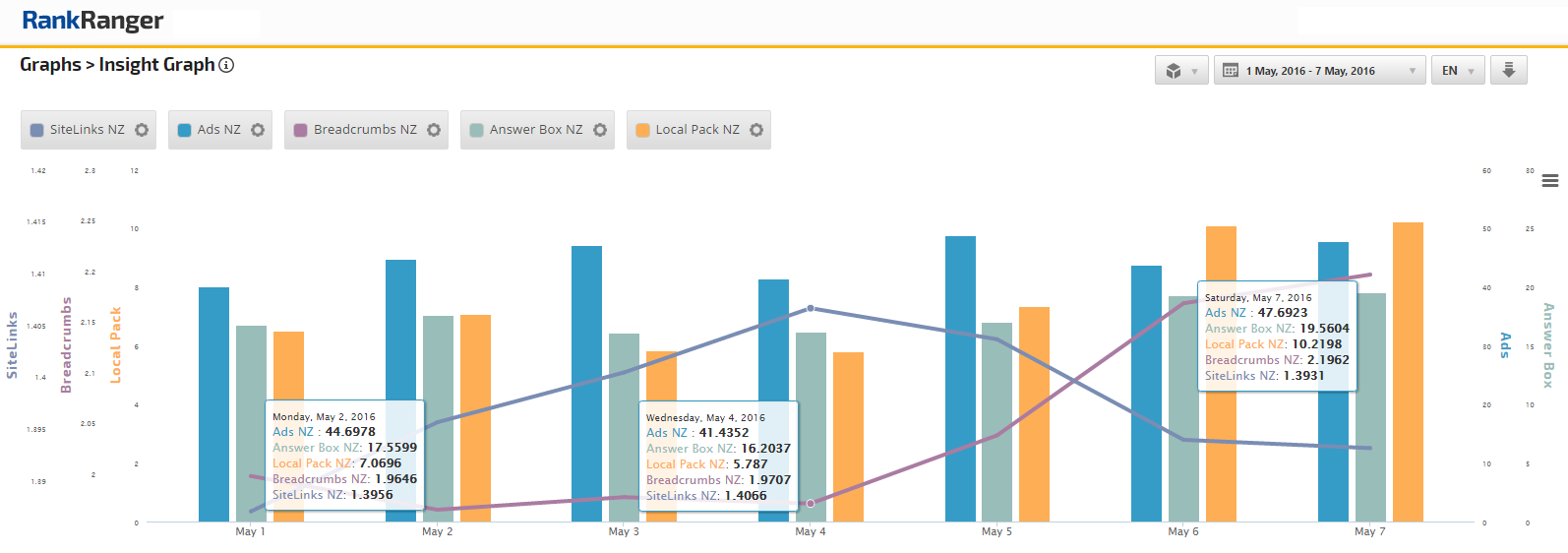Click the download arrow button
Screen dimensions: 1568x553
[x=1508, y=71]
